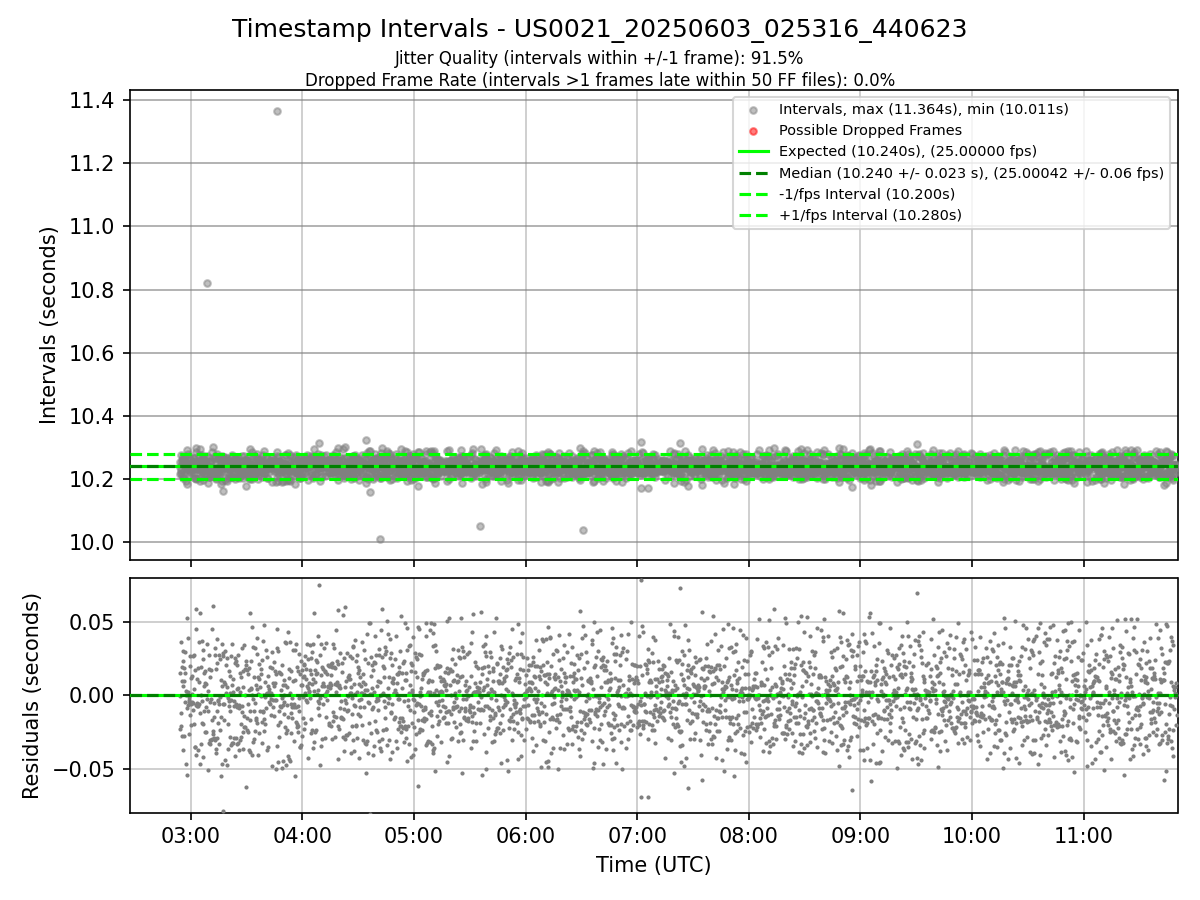Select the gray Intervals marker in legend
Image resolution: width=1200 pixels, height=900 pixels.
754,109
